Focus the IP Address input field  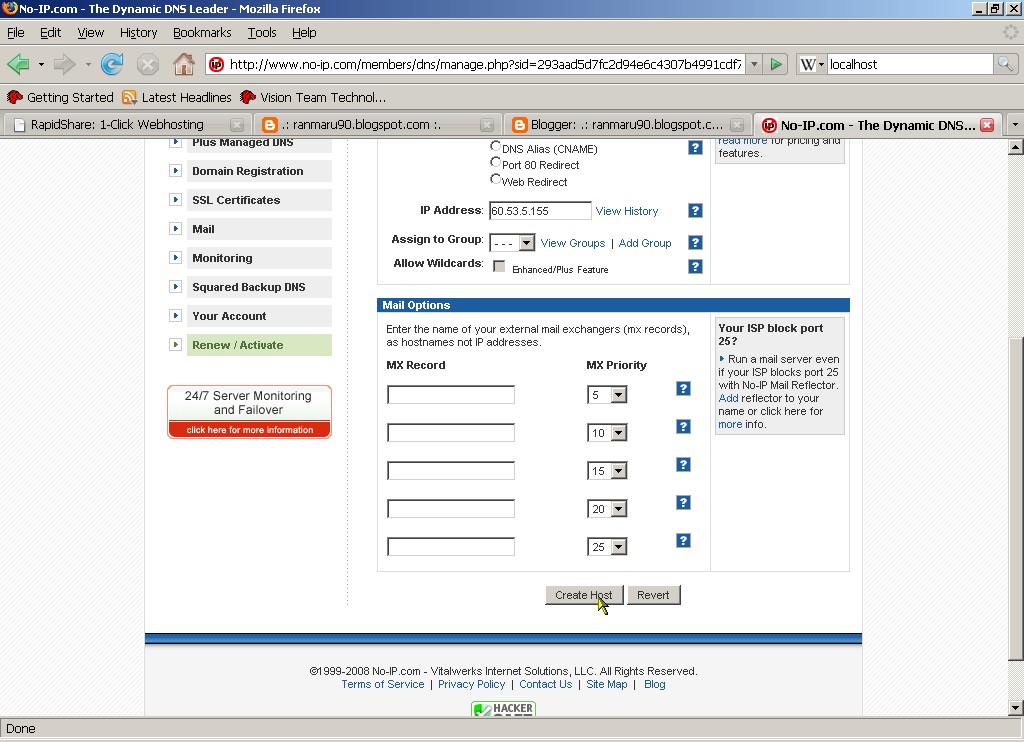[x=540, y=211]
